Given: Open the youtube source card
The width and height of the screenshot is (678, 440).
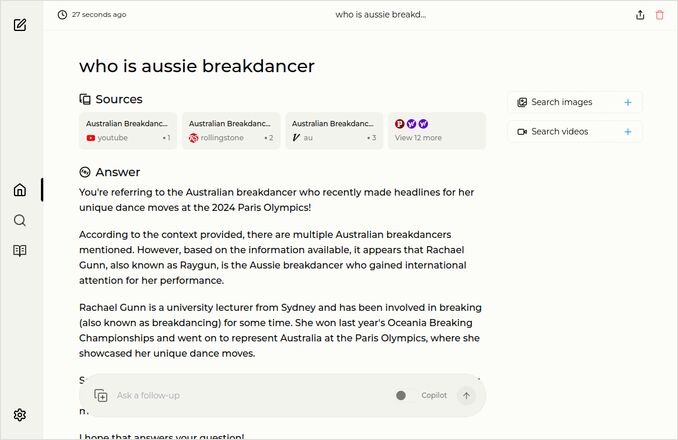Looking at the screenshot, I should pos(128,131).
